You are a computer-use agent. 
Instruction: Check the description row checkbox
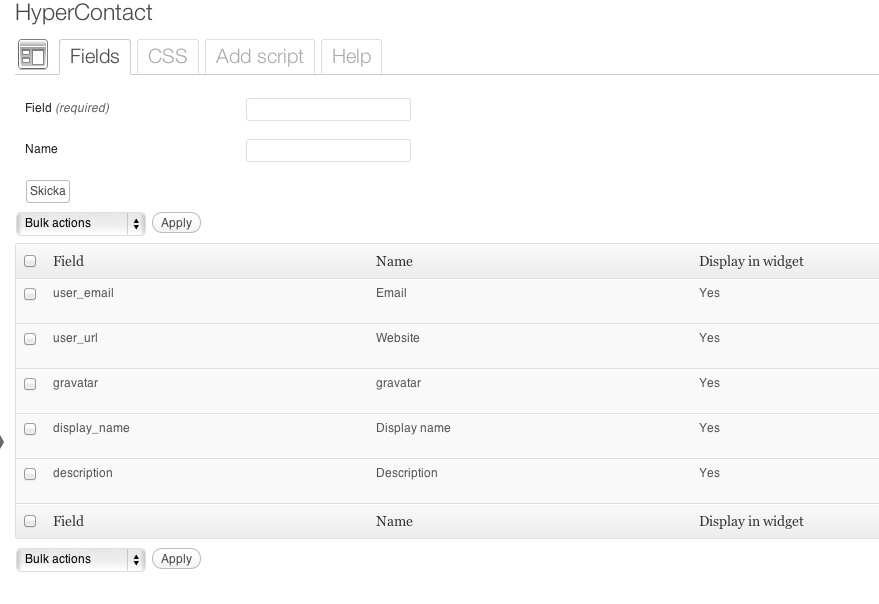point(30,473)
